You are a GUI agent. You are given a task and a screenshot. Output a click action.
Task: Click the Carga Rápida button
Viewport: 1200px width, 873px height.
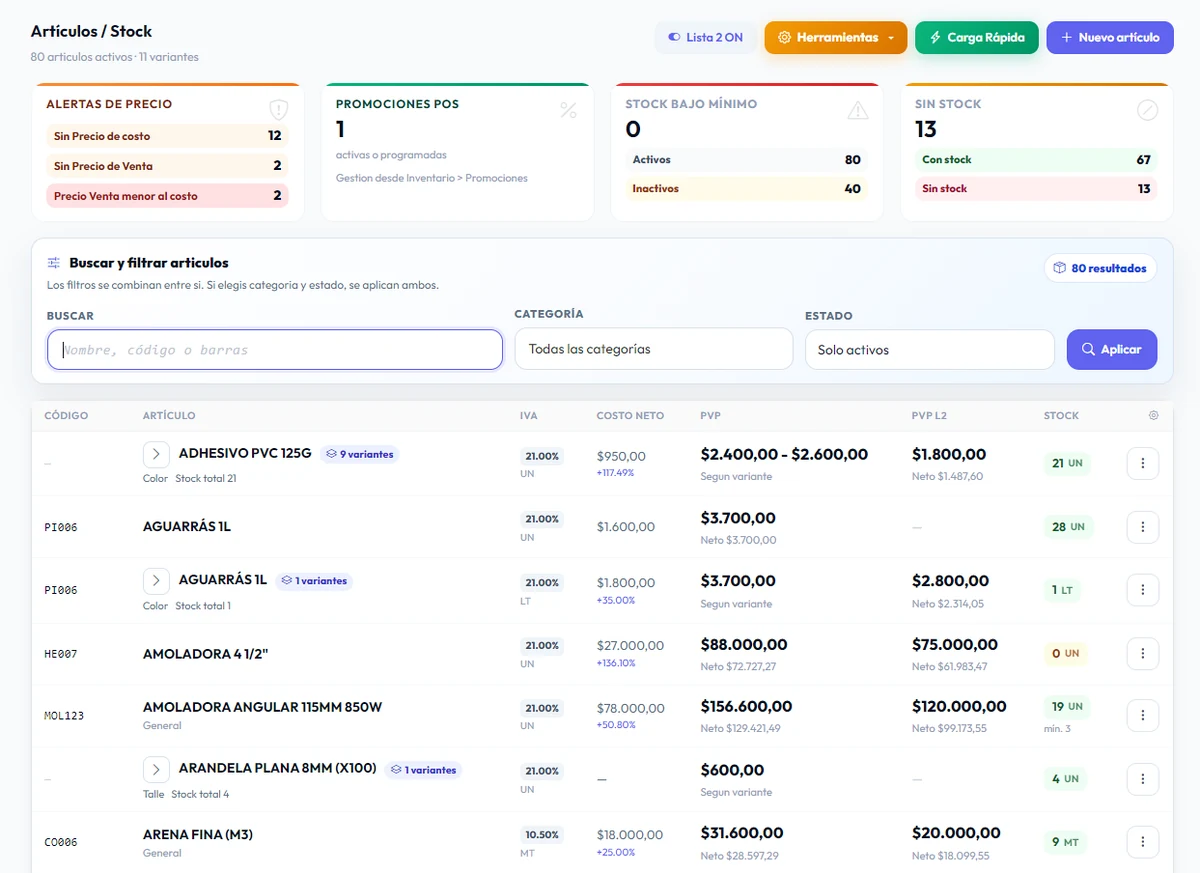pyautogui.click(x=977, y=37)
